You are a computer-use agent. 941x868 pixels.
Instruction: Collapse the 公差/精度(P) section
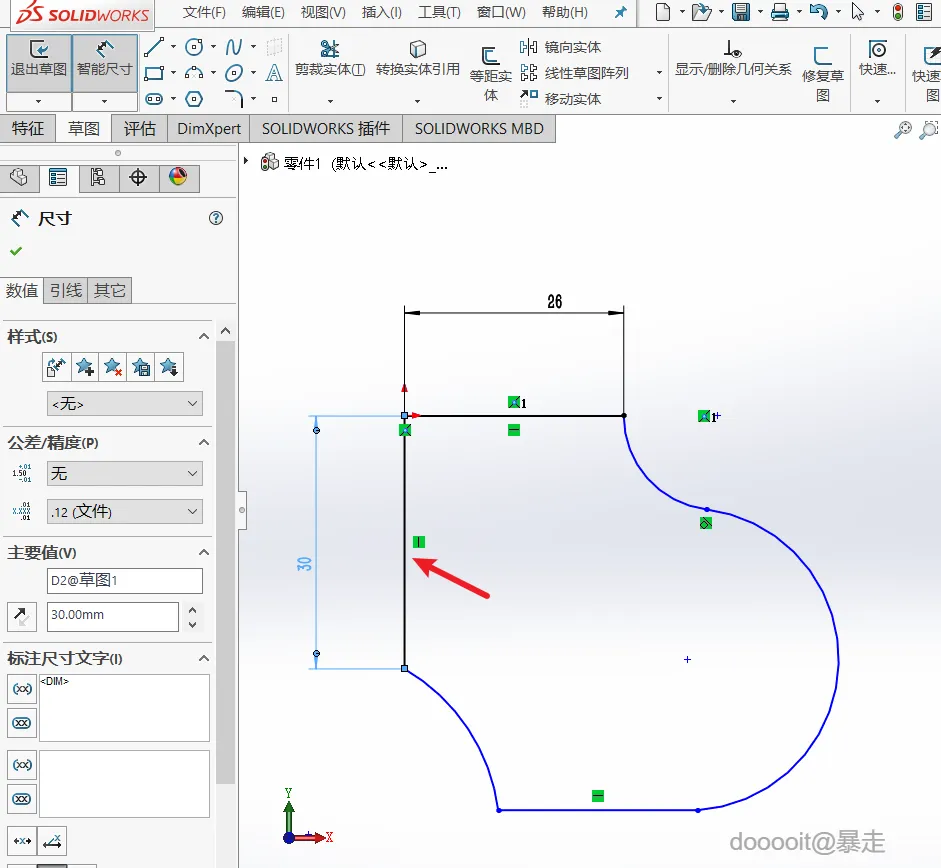[204, 442]
